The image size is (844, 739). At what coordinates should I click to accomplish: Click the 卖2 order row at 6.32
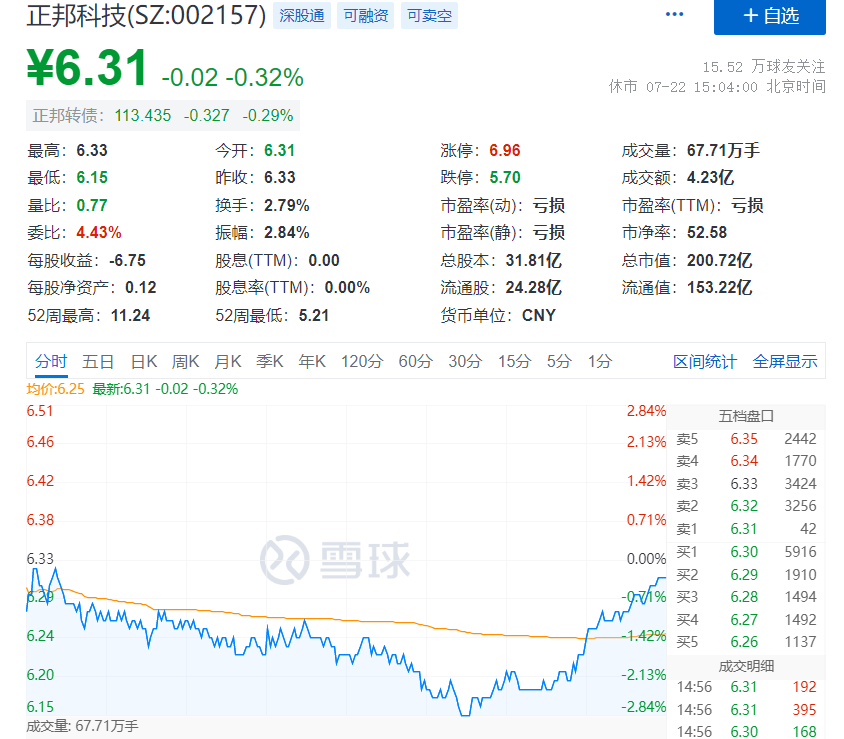746,506
